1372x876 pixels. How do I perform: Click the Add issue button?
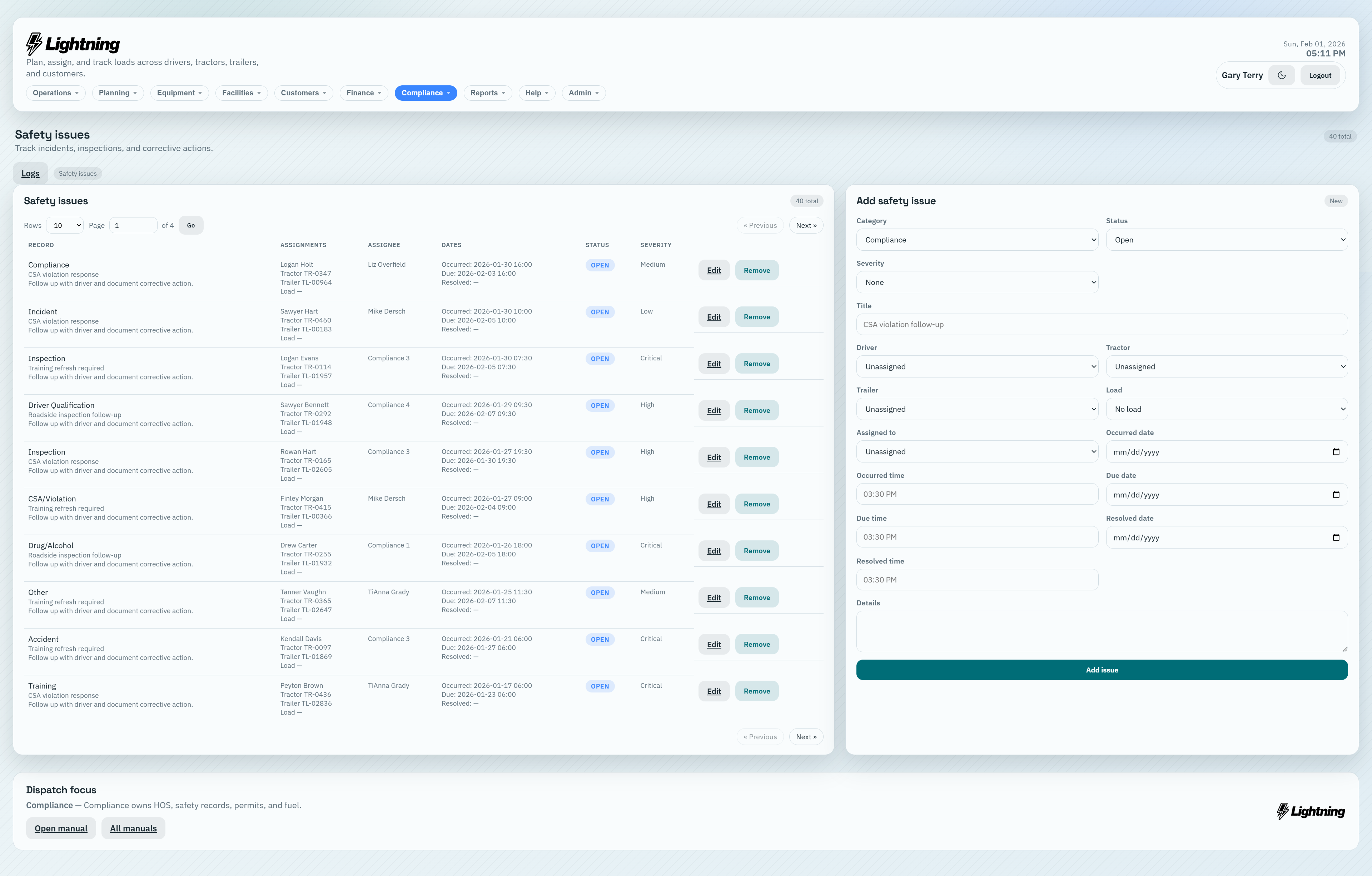coord(1102,670)
